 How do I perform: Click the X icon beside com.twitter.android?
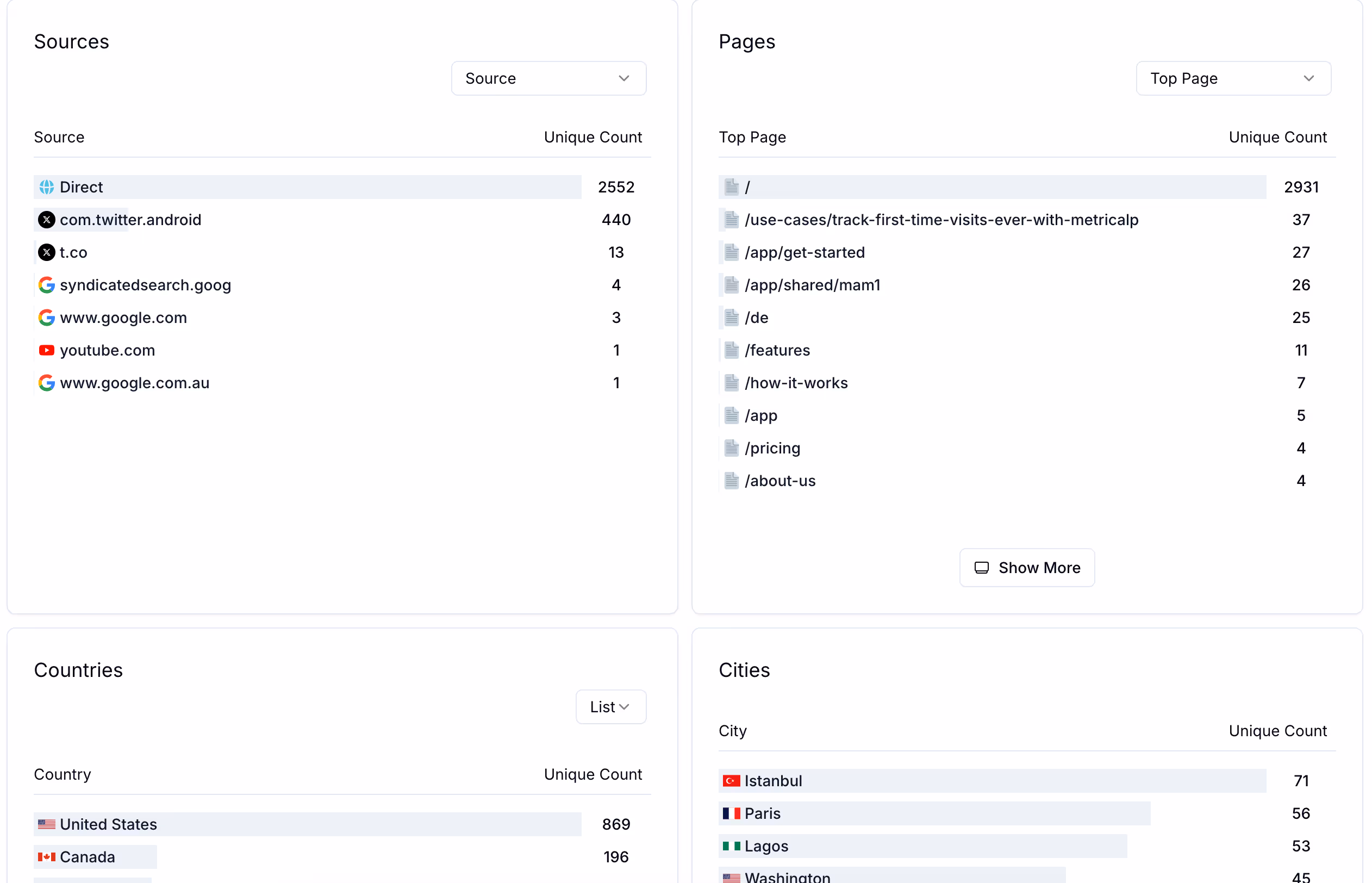point(46,220)
